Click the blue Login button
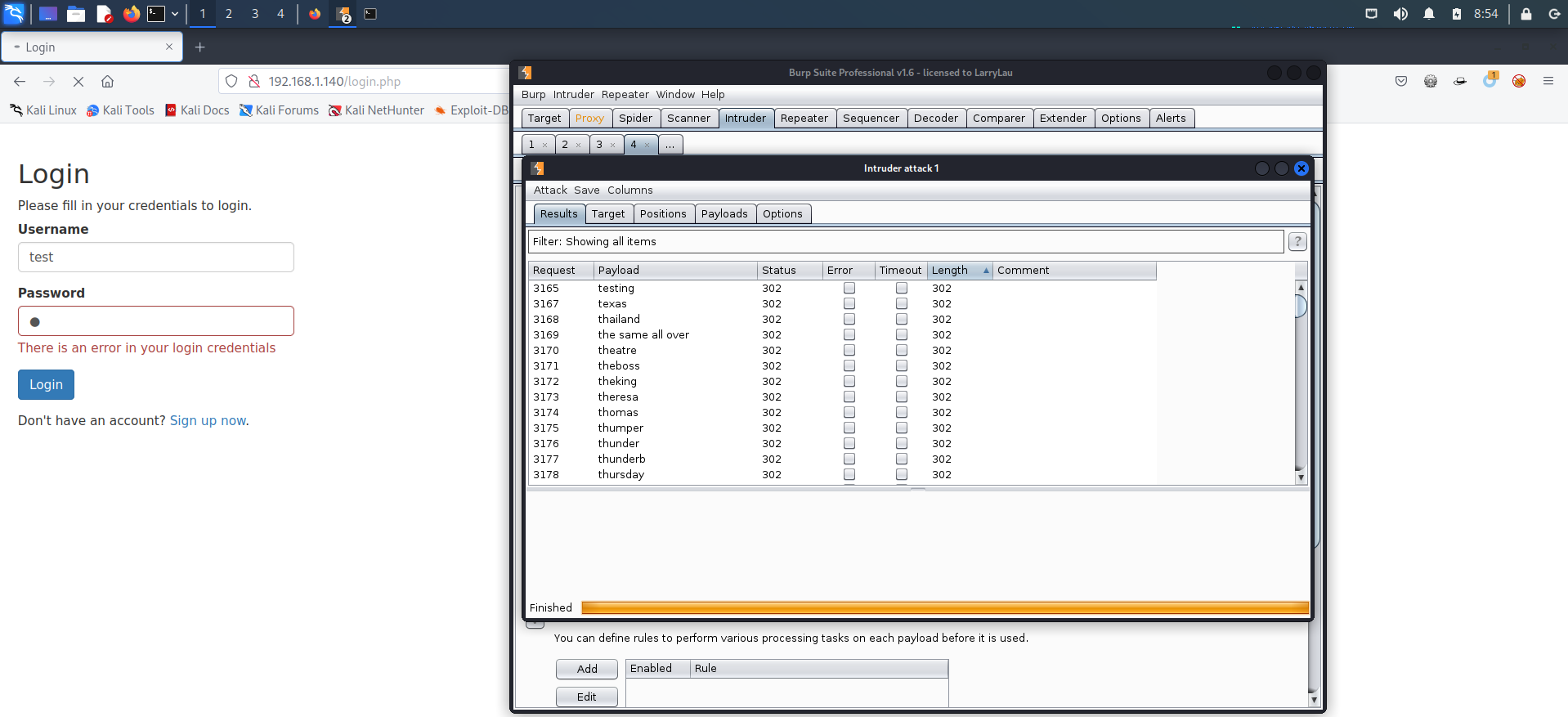 [46, 384]
